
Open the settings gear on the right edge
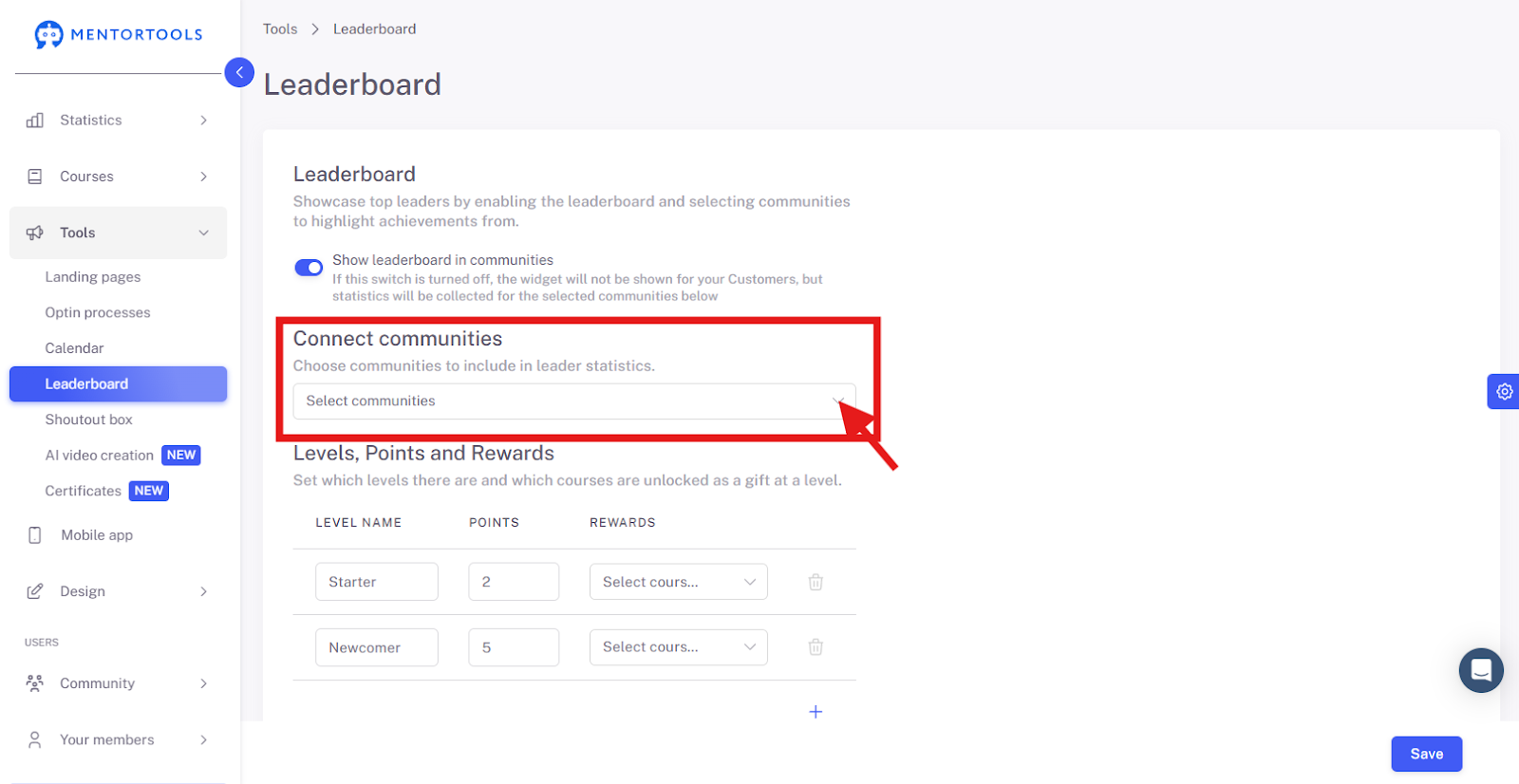[1504, 391]
